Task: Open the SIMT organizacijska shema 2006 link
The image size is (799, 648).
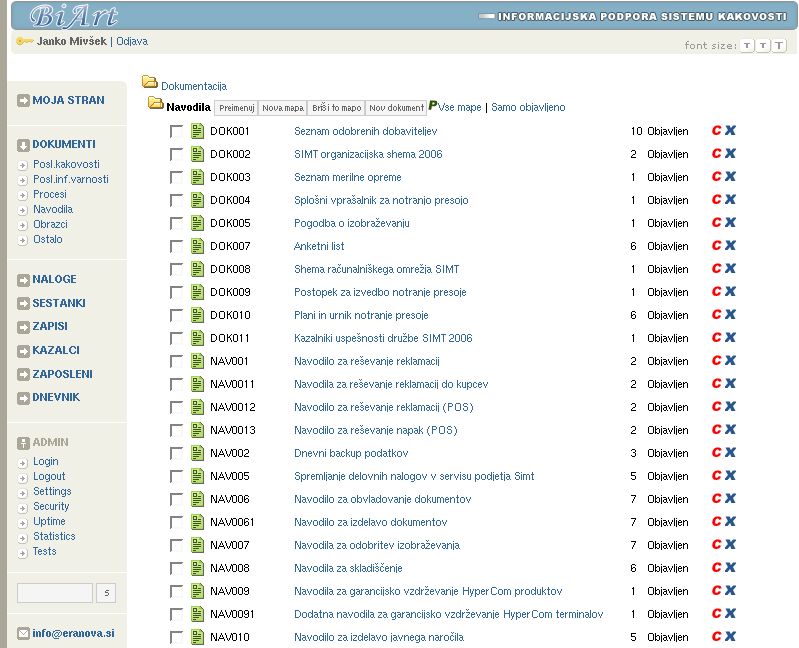Action: [x=368, y=154]
